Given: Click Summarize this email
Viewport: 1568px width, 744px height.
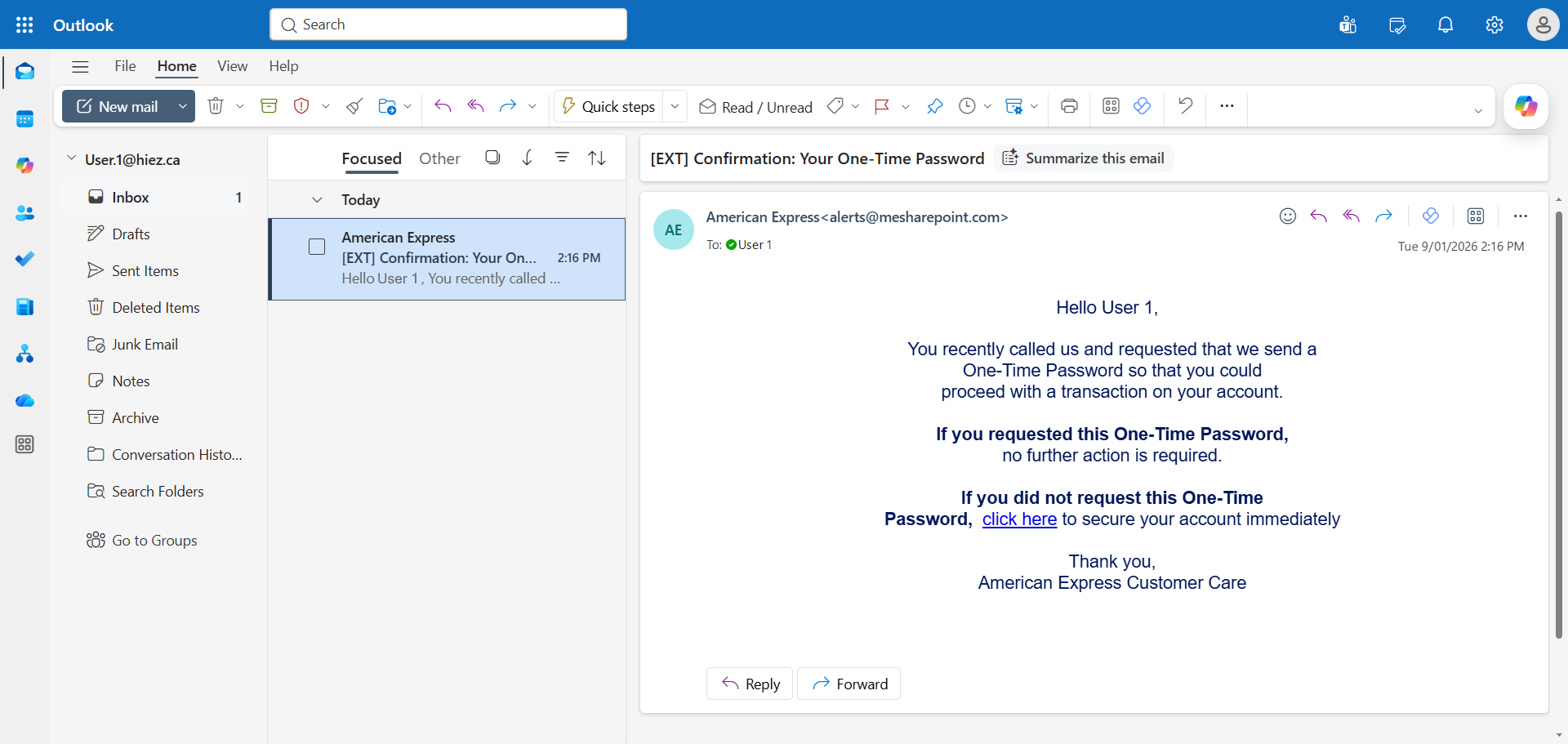Looking at the screenshot, I should pos(1084,158).
